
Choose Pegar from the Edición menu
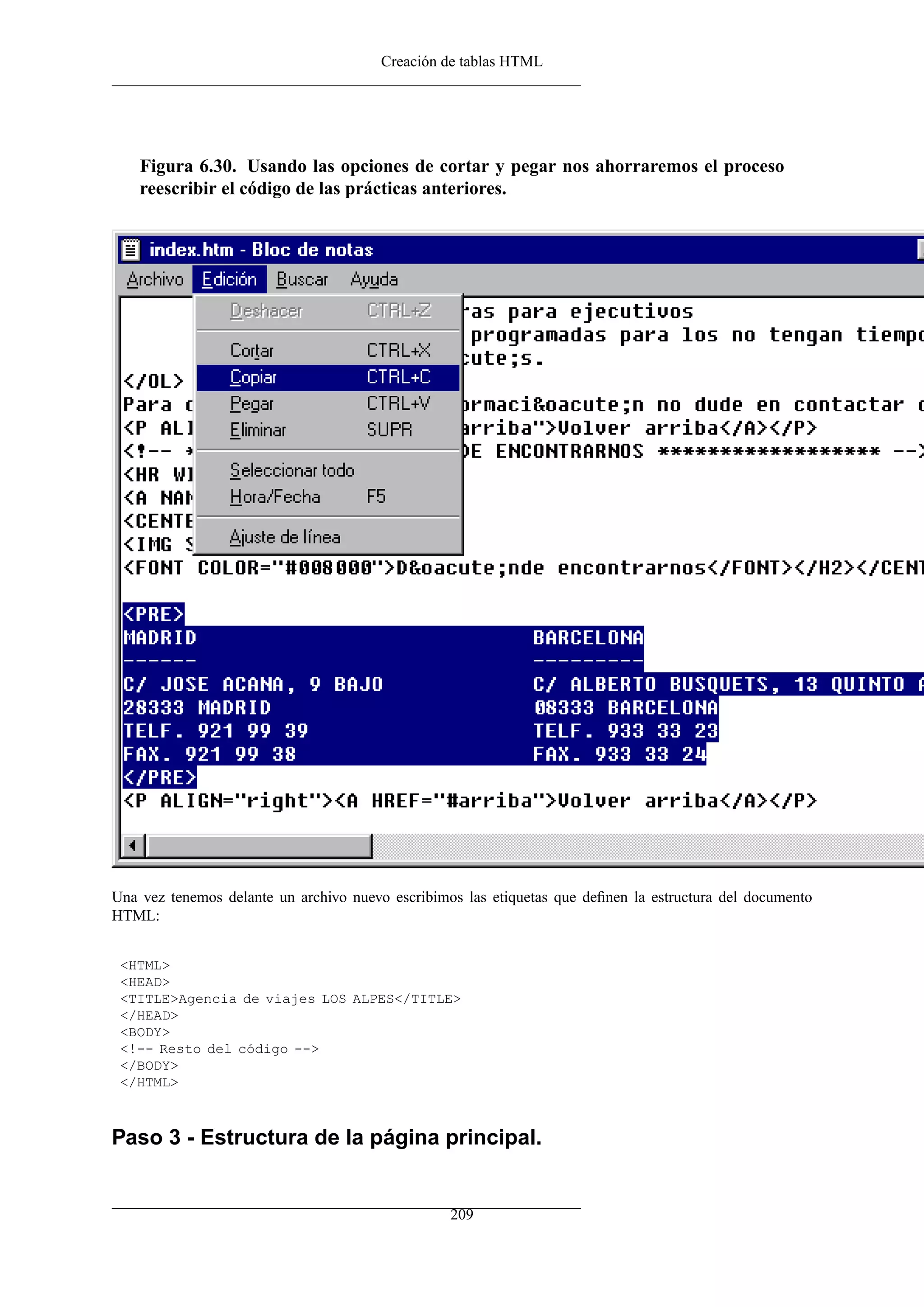[328, 403]
